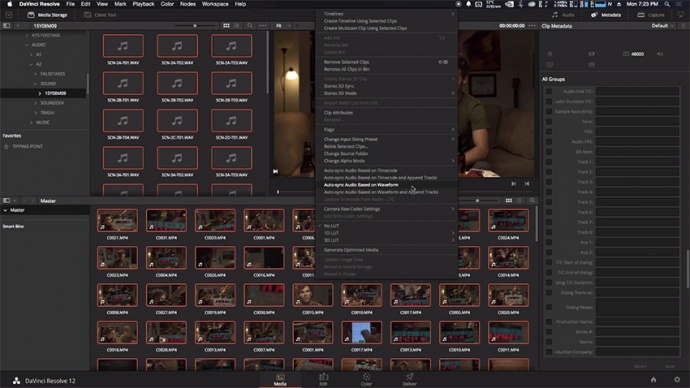Open Clip Attributes from context menu
The width and height of the screenshot is (690, 388).
point(386,113)
